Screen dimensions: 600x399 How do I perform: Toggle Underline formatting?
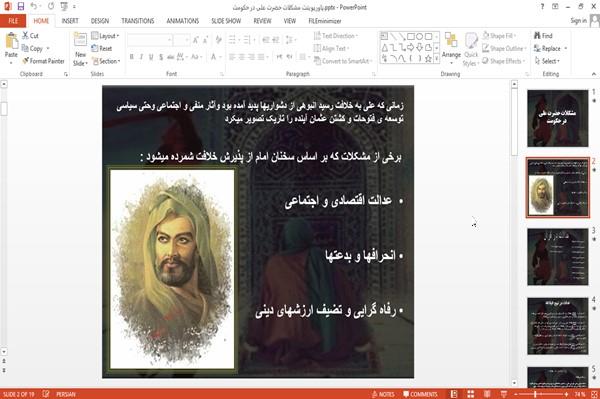point(151,57)
